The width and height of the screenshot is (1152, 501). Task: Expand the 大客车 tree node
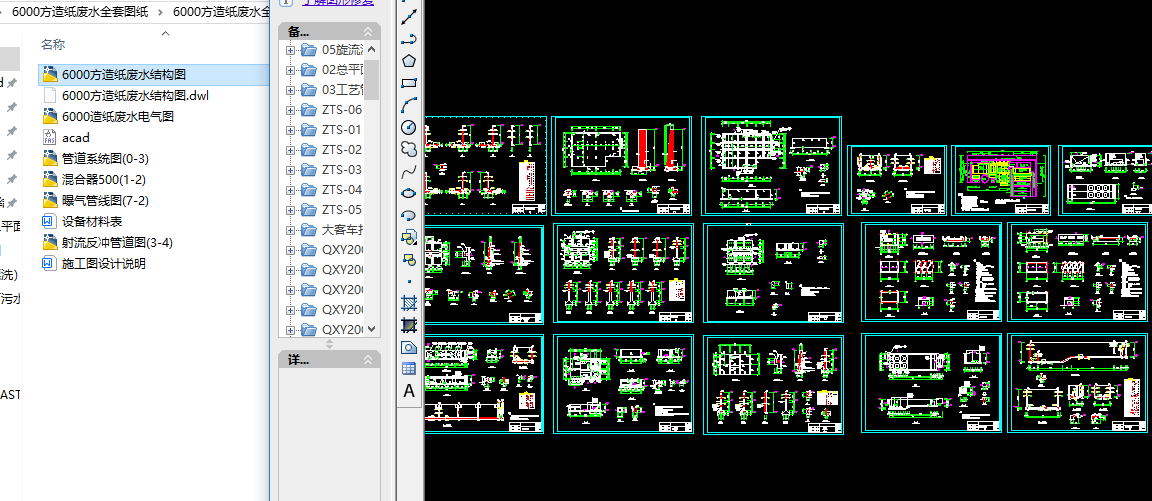pyautogui.click(x=290, y=229)
